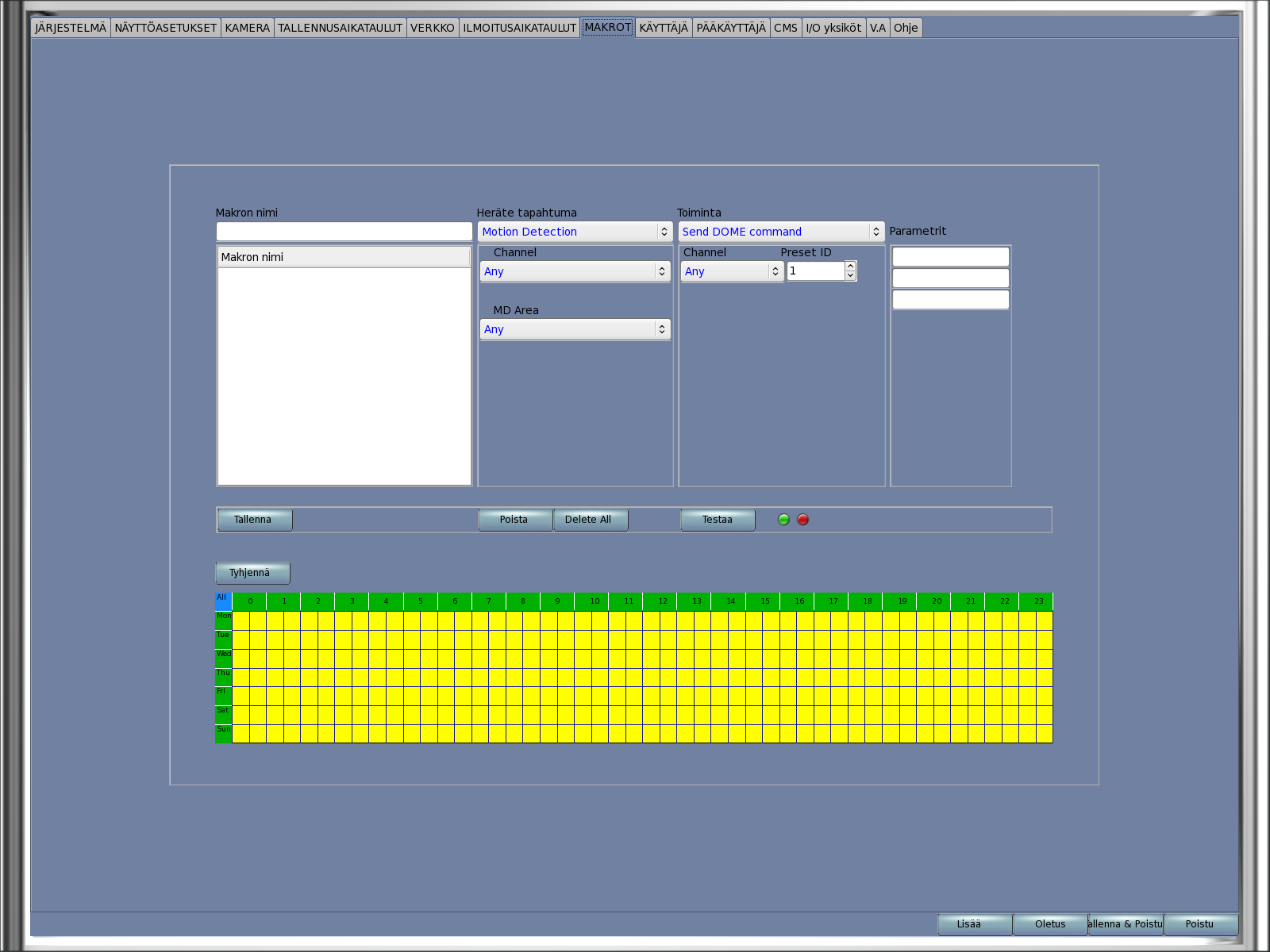Open ILMOITUSAIKATAULUT tab
This screenshot has height=952, width=1270.
pos(520,28)
